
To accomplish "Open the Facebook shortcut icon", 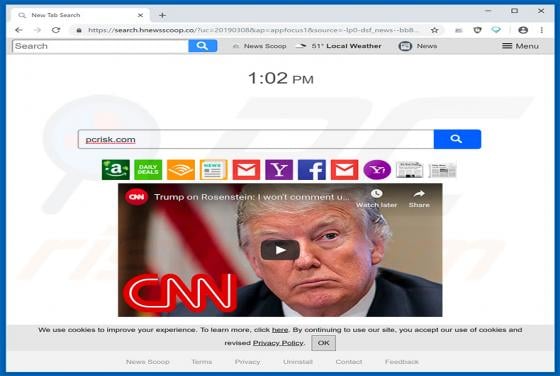I will (x=312, y=170).
